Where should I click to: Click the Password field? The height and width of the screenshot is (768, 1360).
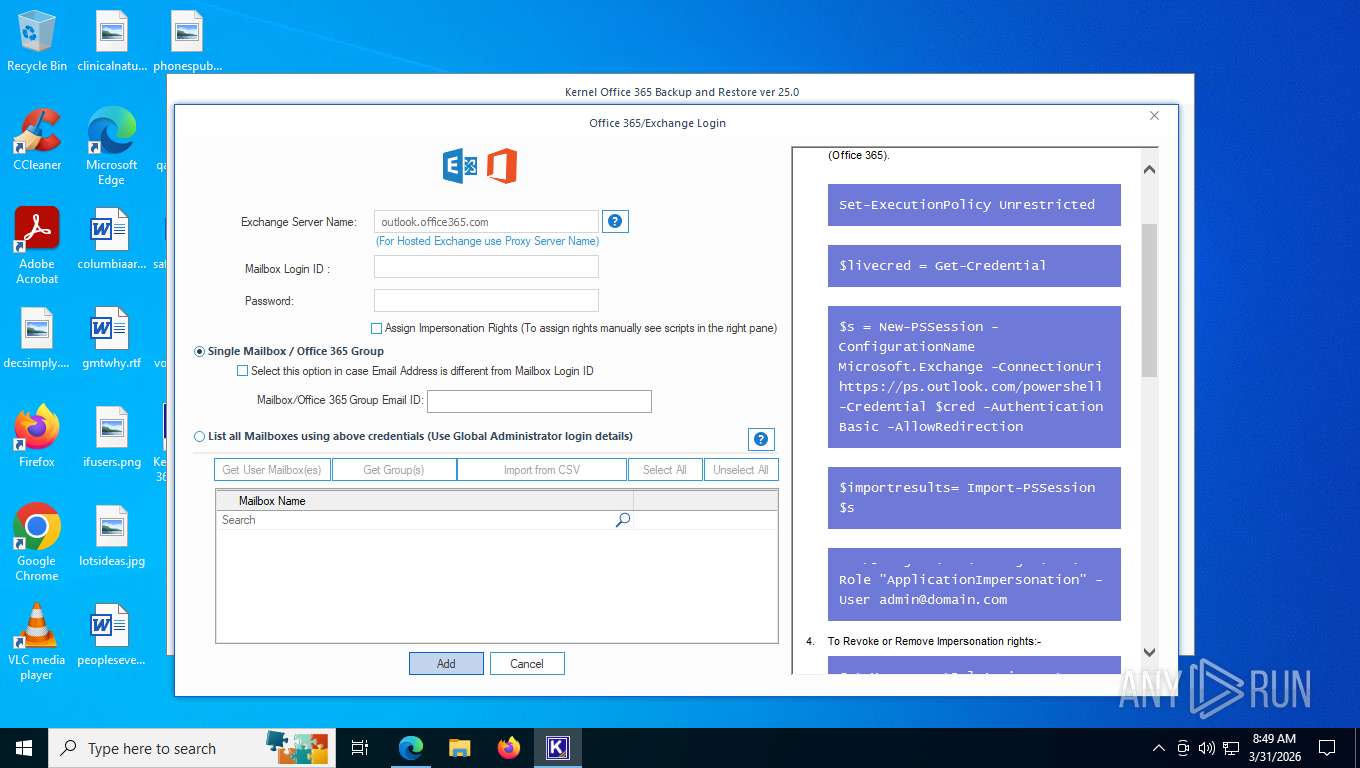[x=486, y=300]
